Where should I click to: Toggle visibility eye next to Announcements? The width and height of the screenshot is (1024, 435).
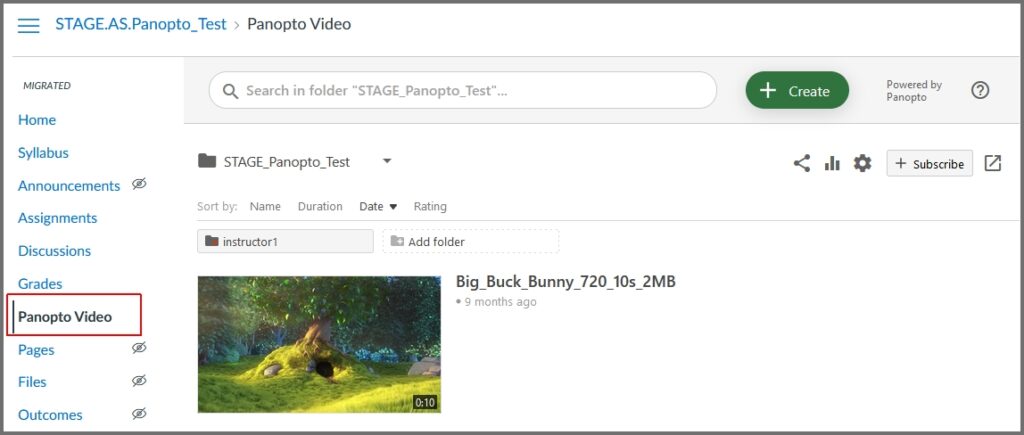pyautogui.click(x=138, y=184)
